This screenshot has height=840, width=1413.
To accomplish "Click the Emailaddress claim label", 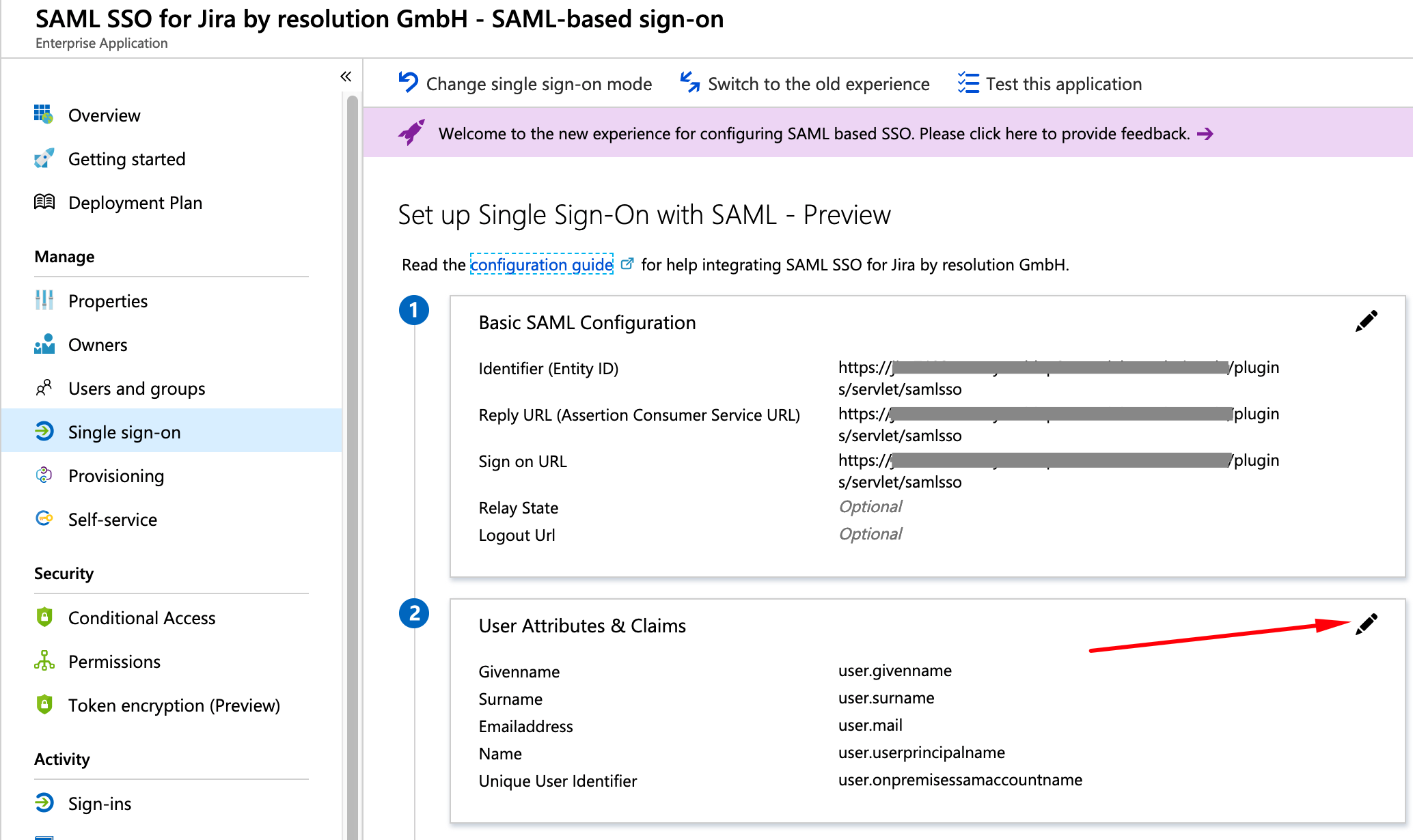I will pyautogui.click(x=525, y=727).
